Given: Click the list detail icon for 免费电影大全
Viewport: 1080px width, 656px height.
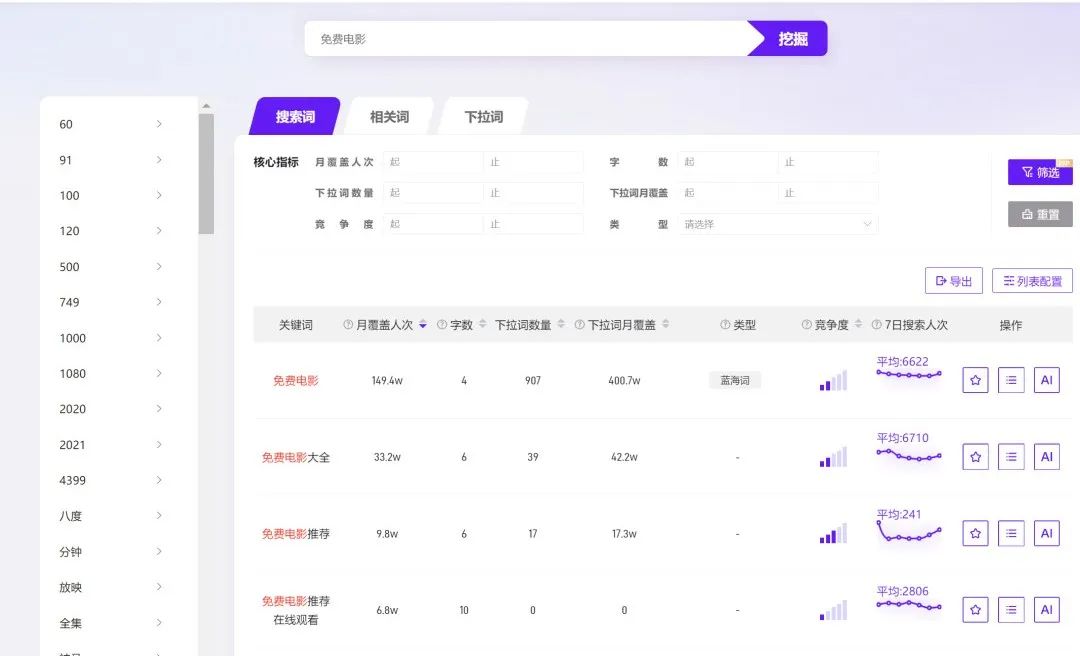Looking at the screenshot, I should (1011, 456).
